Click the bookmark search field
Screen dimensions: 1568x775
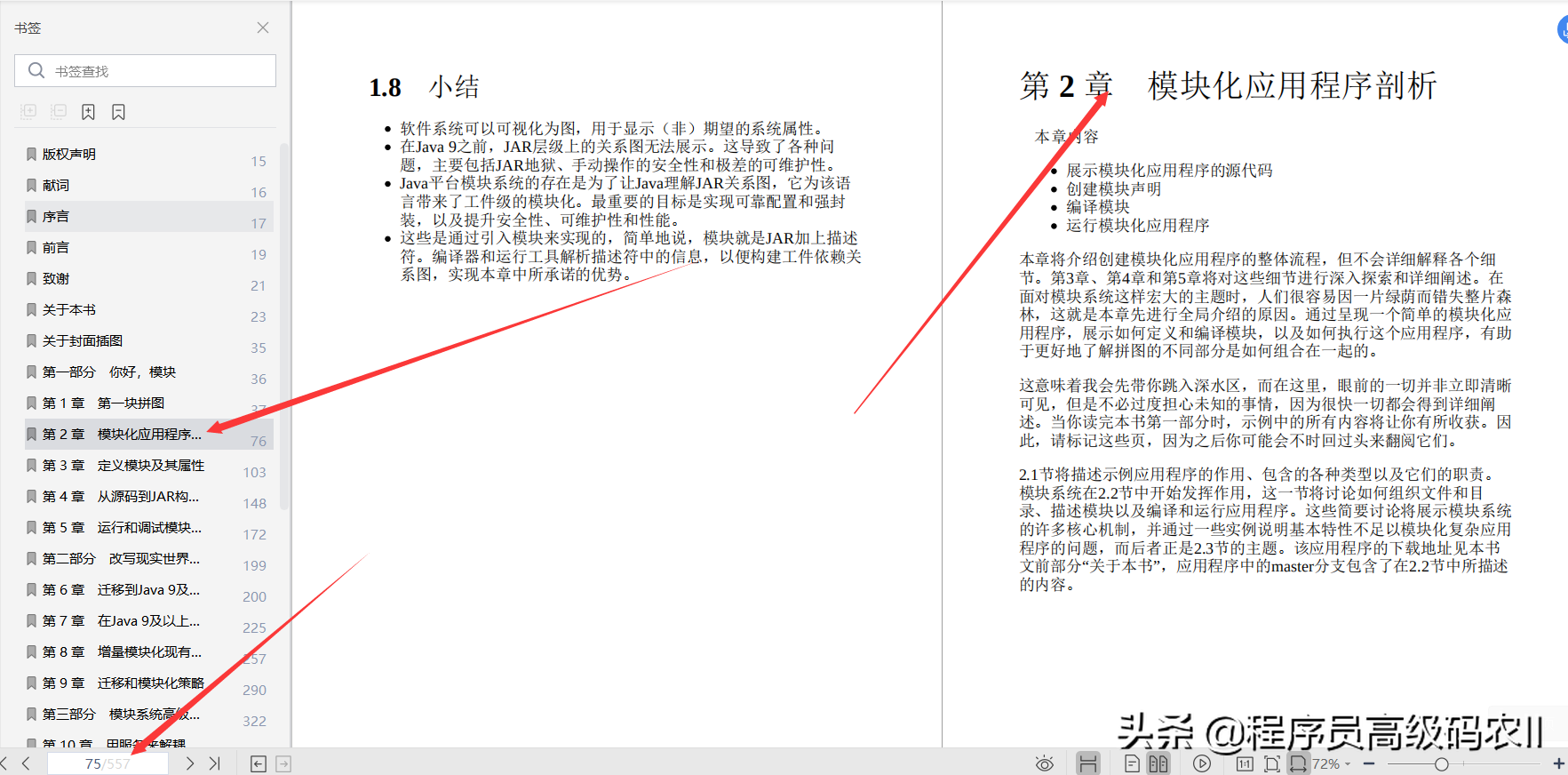coord(145,71)
